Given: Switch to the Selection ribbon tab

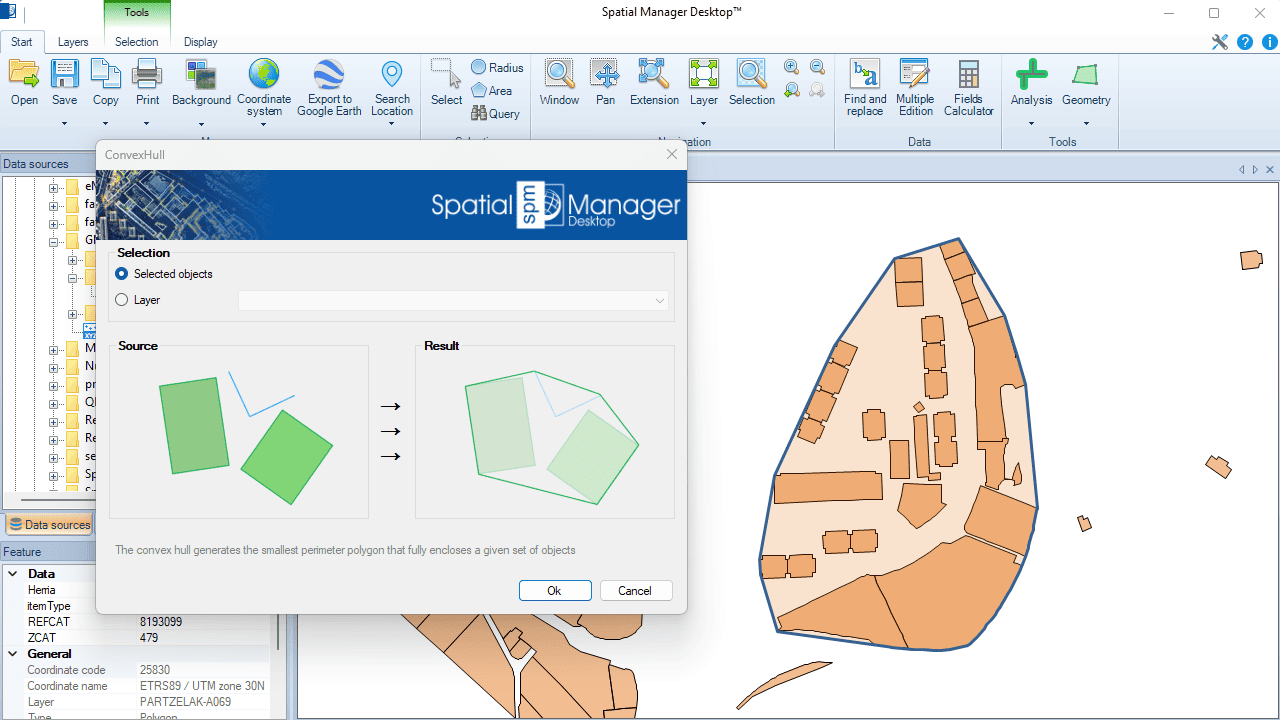Looking at the screenshot, I should [x=136, y=42].
